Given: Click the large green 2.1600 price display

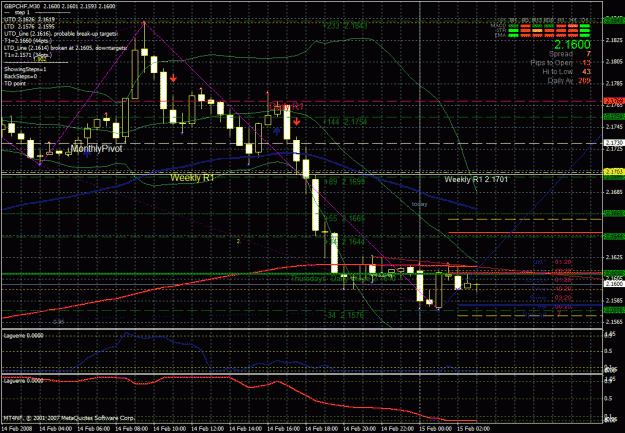Looking at the screenshot, I should click(572, 44).
